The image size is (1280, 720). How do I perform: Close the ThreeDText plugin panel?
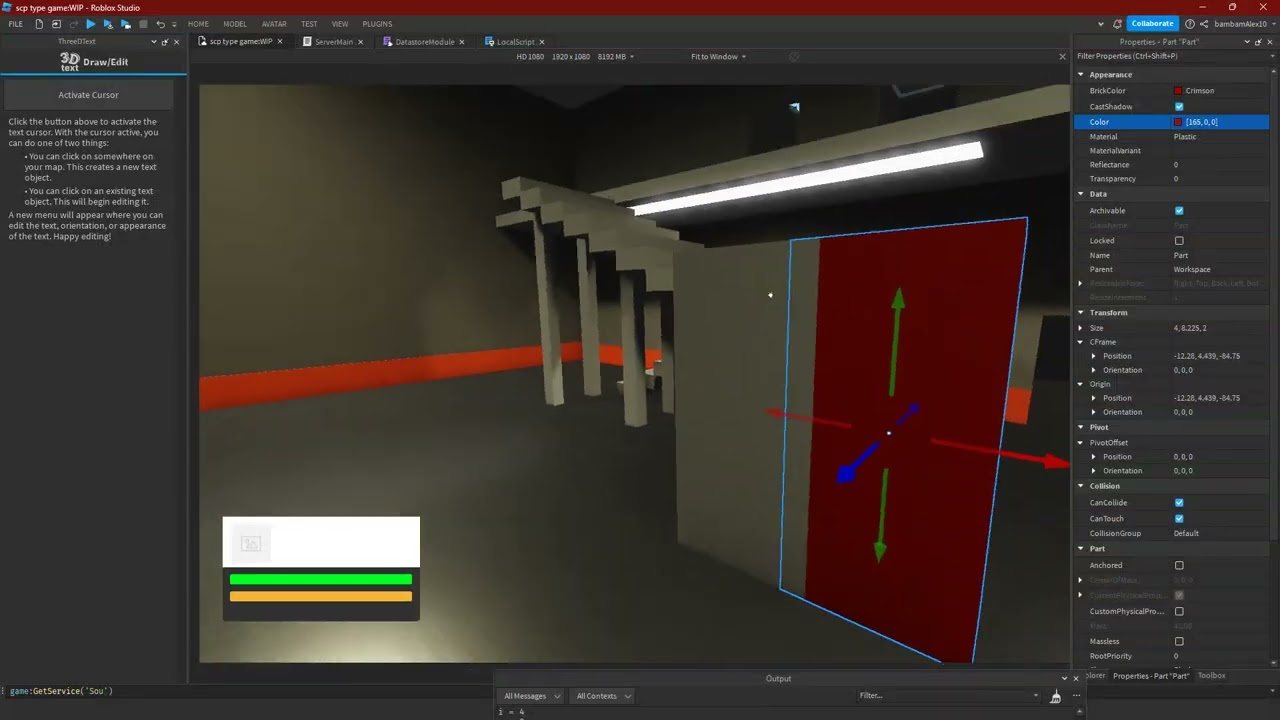pyautogui.click(x=177, y=42)
